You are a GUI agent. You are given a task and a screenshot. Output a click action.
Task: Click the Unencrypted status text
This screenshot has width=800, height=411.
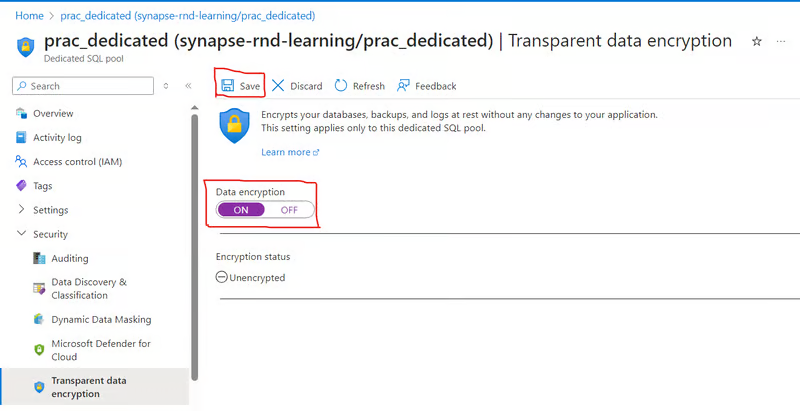pos(257,278)
